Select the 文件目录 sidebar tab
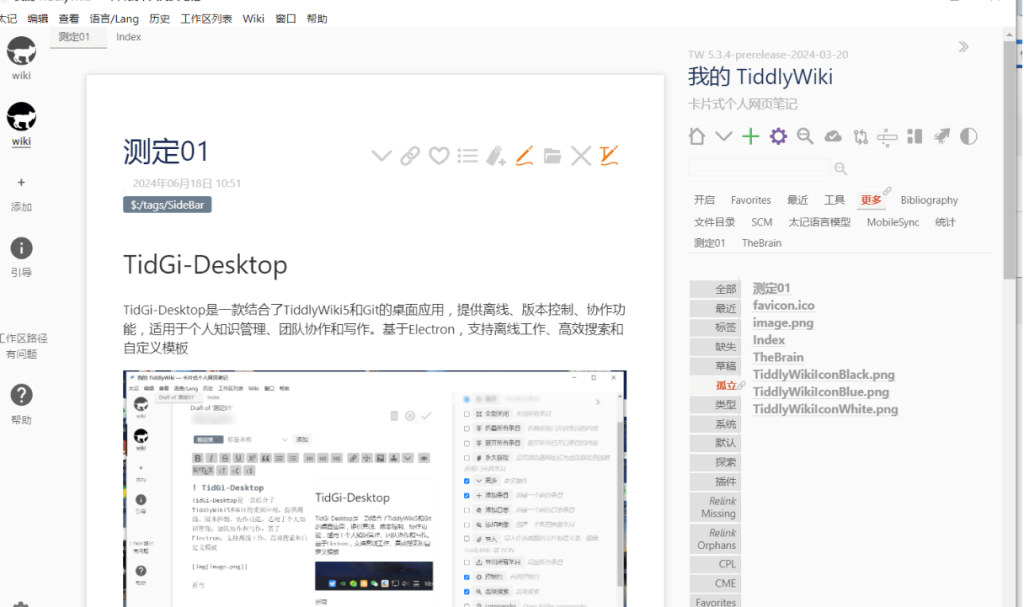This screenshot has height=607, width=1024. tap(714, 222)
